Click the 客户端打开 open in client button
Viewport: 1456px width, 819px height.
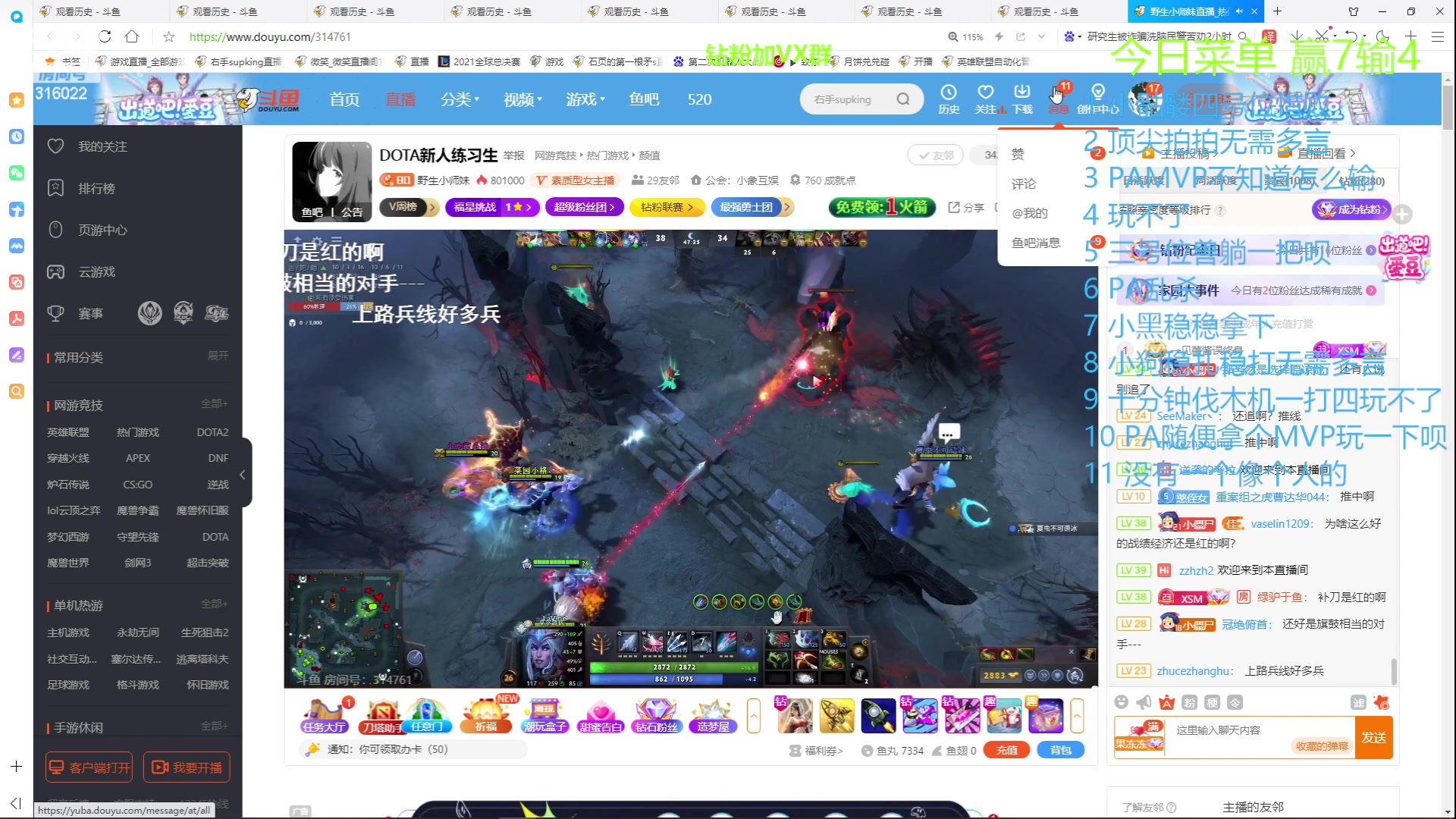point(89,767)
